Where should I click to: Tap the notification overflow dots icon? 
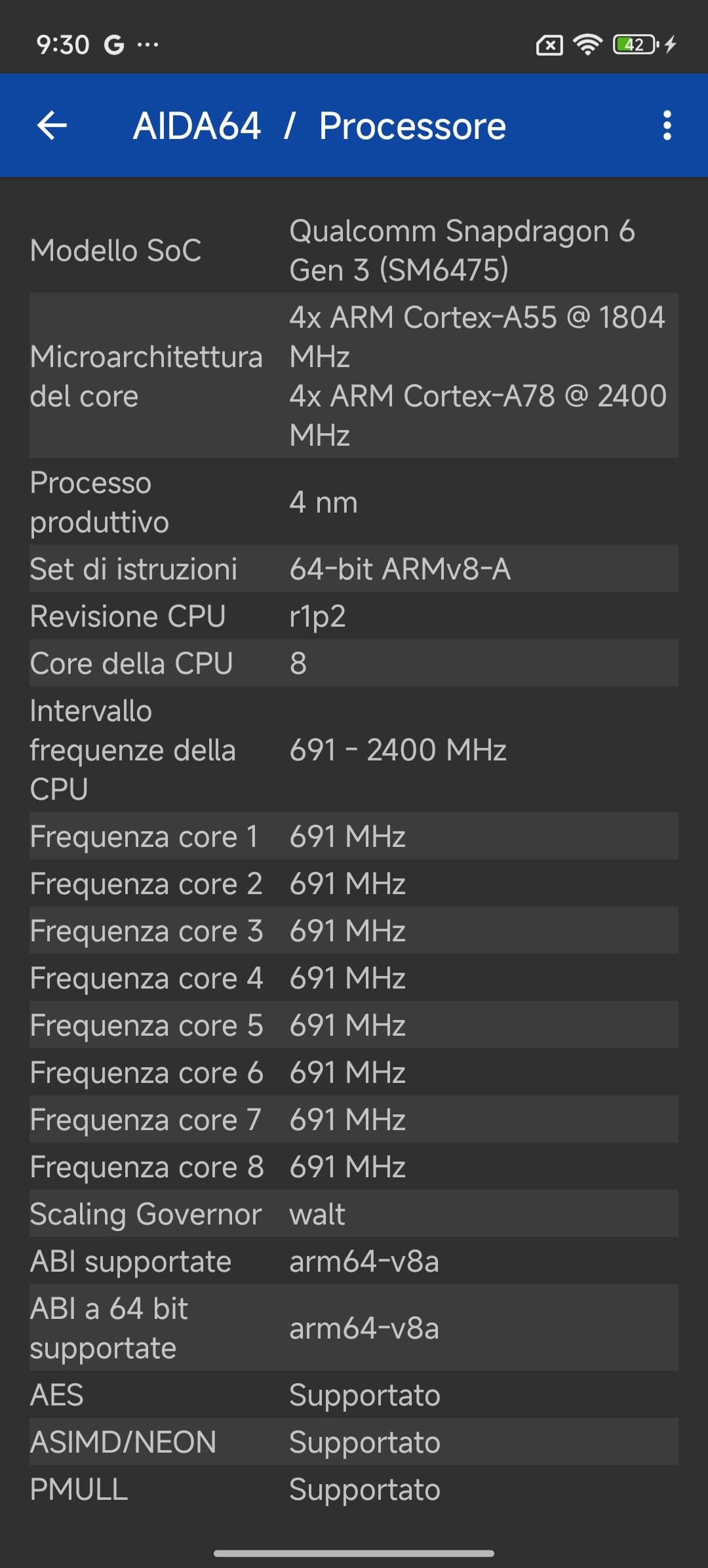coord(147,45)
